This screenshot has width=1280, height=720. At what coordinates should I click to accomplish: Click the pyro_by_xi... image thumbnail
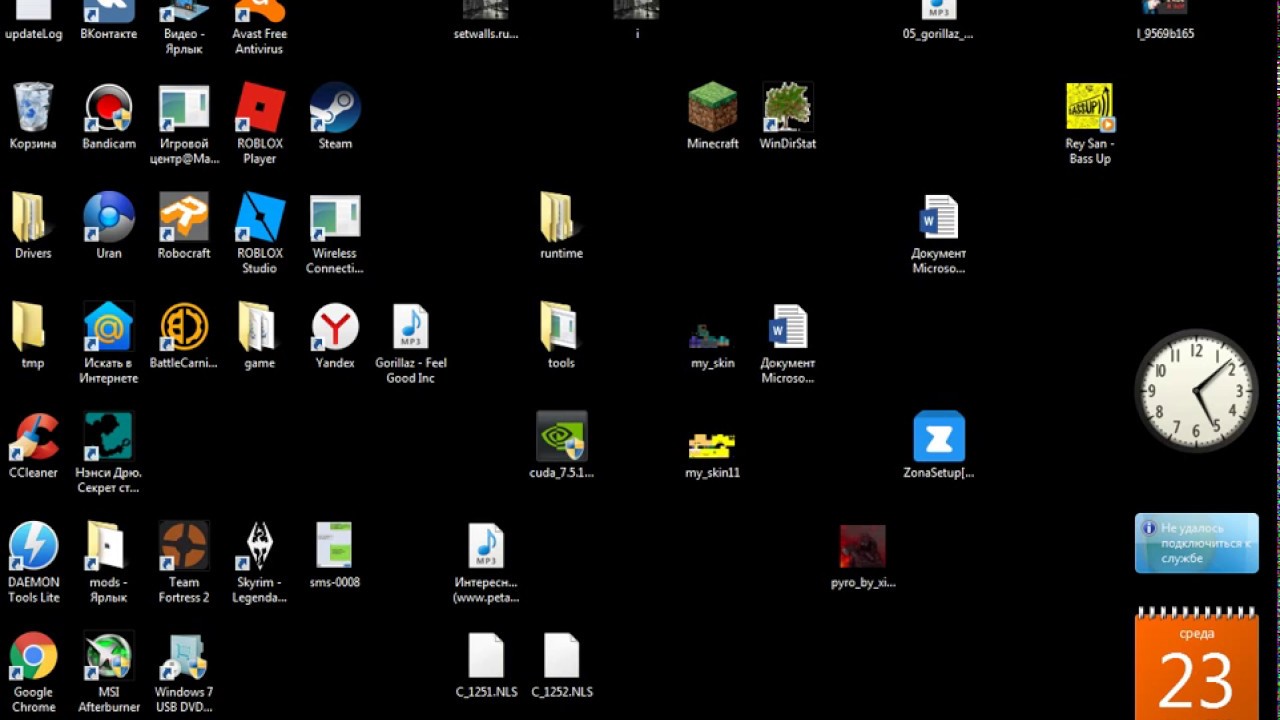863,548
